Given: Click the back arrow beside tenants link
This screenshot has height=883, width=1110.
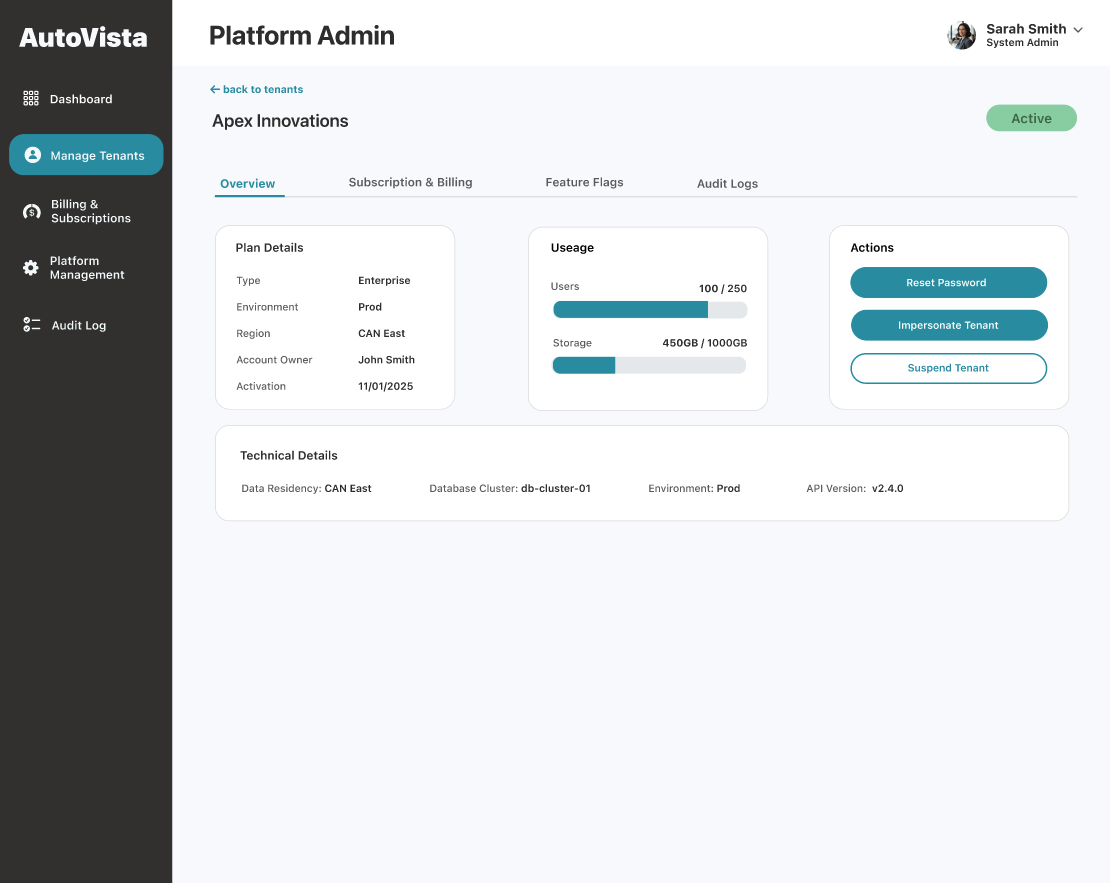Looking at the screenshot, I should 215,89.
